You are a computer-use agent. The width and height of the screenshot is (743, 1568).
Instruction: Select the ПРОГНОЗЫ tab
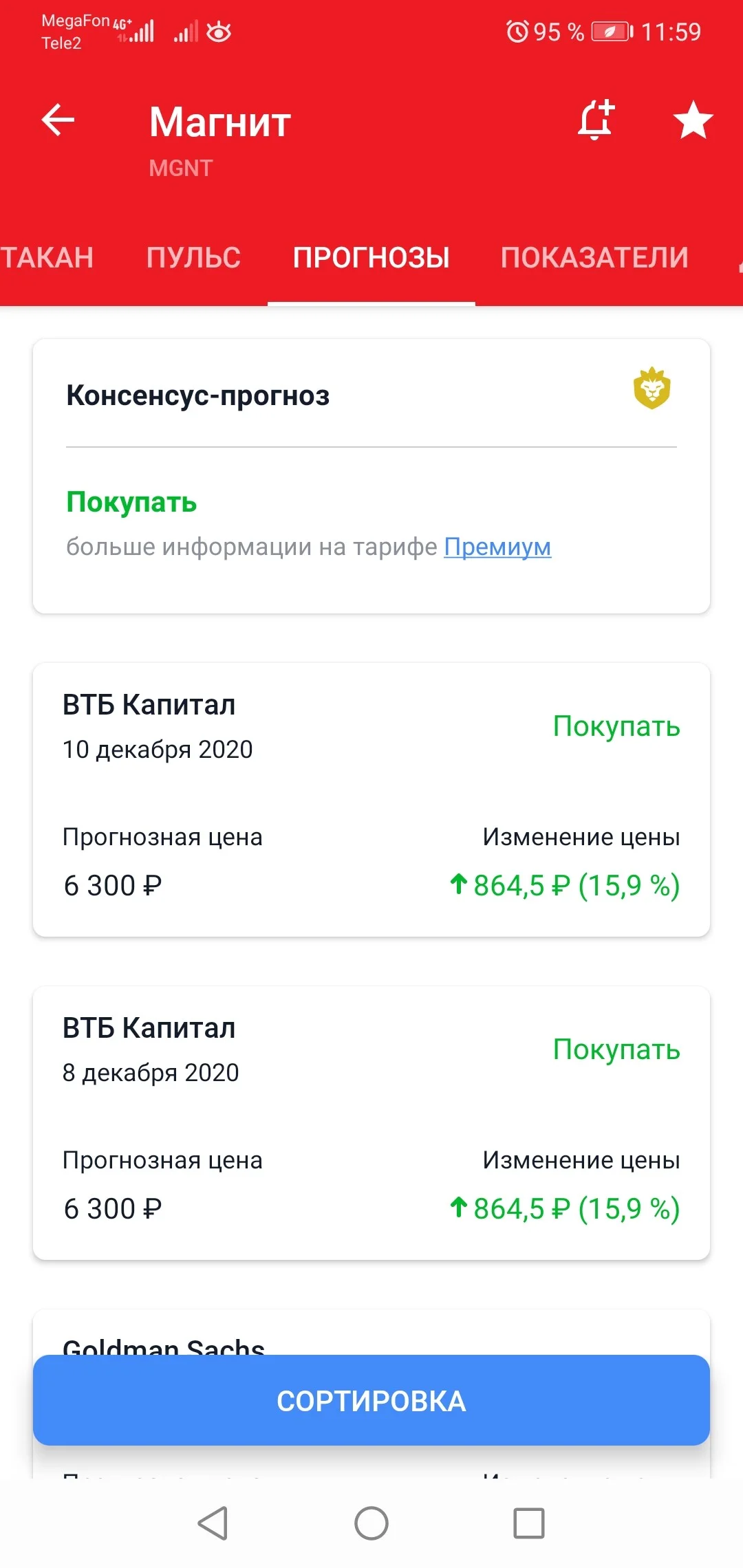[371, 258]
